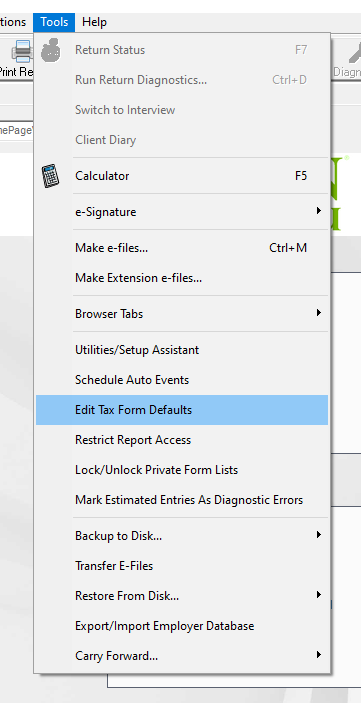The height and width of the screenshot is (703, 361).
Task: Choose Schedule Auto Events
Action: pyautogui.click(x=182, y=380)
